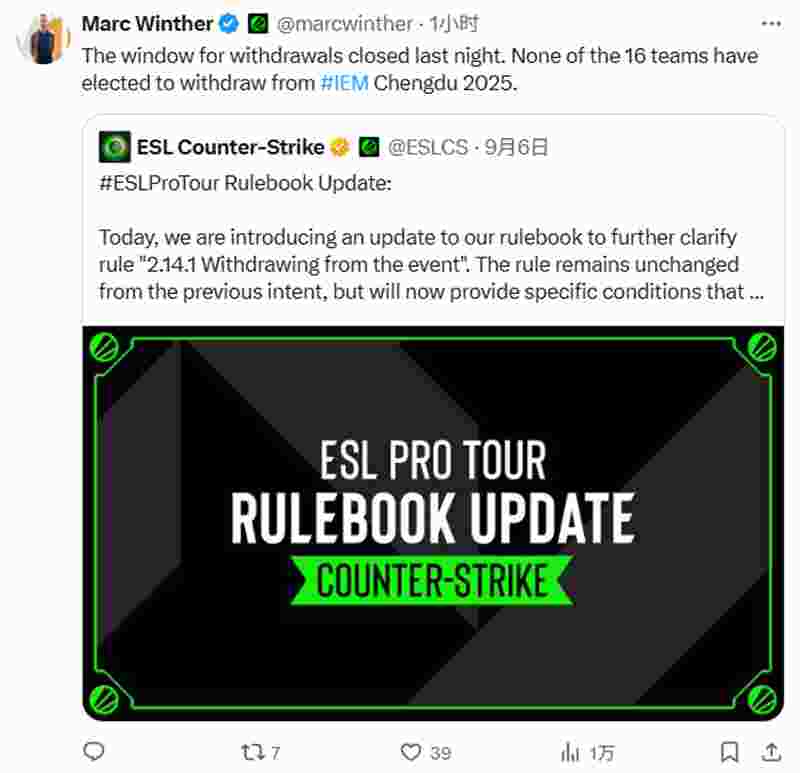Open the reply comment icon
This screenshot has width=800, height=773.
(94, 751)
